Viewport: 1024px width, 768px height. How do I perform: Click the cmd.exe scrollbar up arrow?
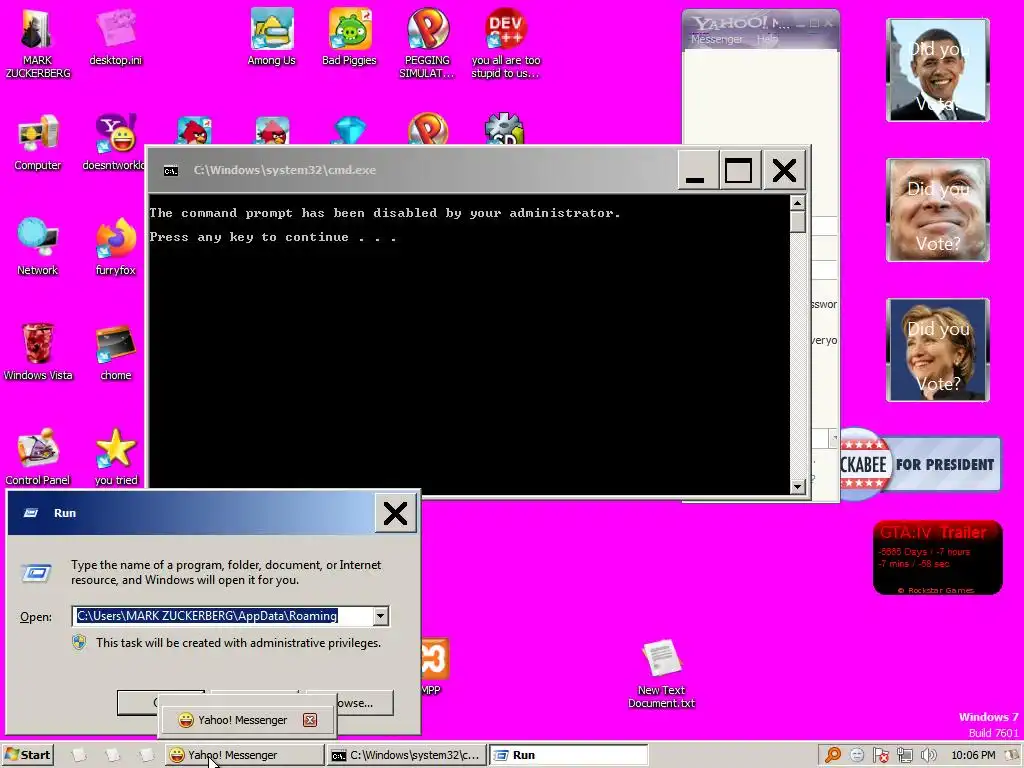(x=797, y=203)
